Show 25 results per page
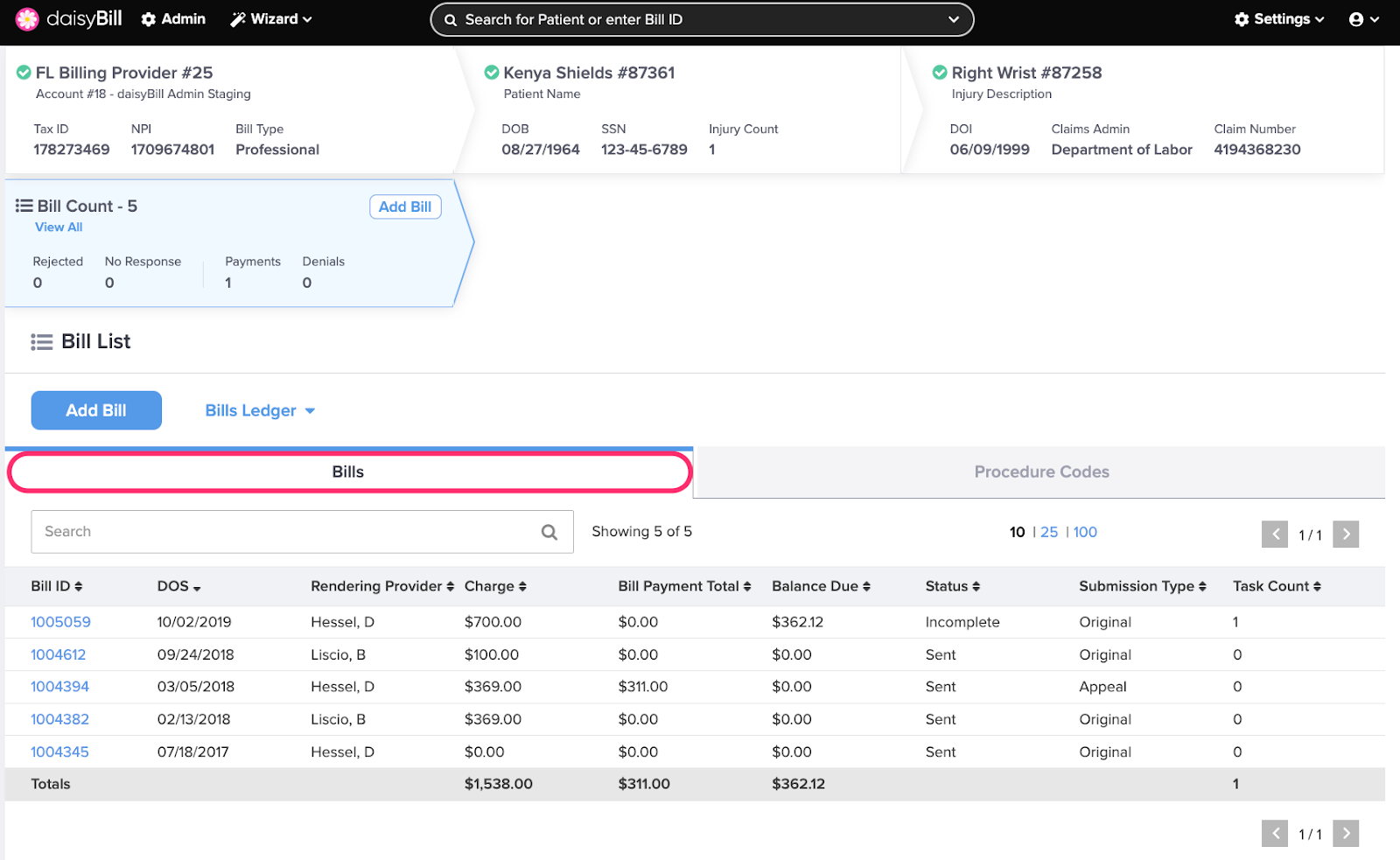This screenshot has width=1400, height=860. (1049, 532)
